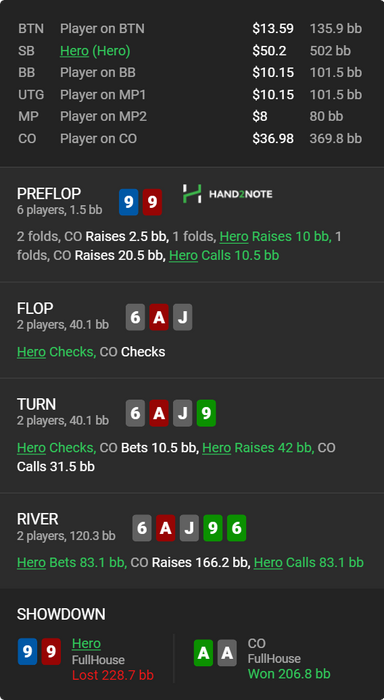
Task: Click Hero Bets 83.1 bb river action
Action: (72, 562)
